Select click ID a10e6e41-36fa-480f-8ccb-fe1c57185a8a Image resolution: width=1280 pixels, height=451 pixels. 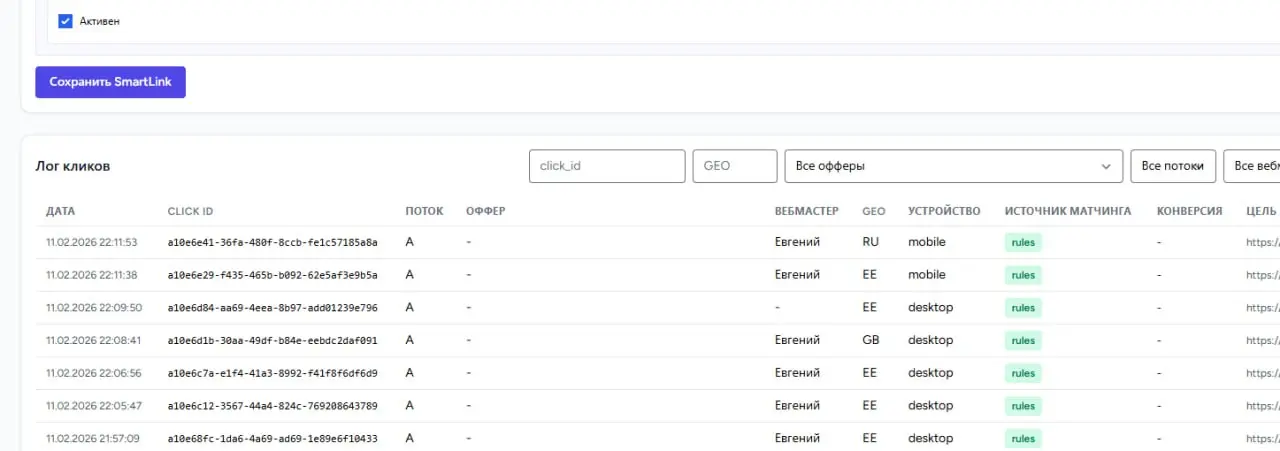click(x=272, y=242)
